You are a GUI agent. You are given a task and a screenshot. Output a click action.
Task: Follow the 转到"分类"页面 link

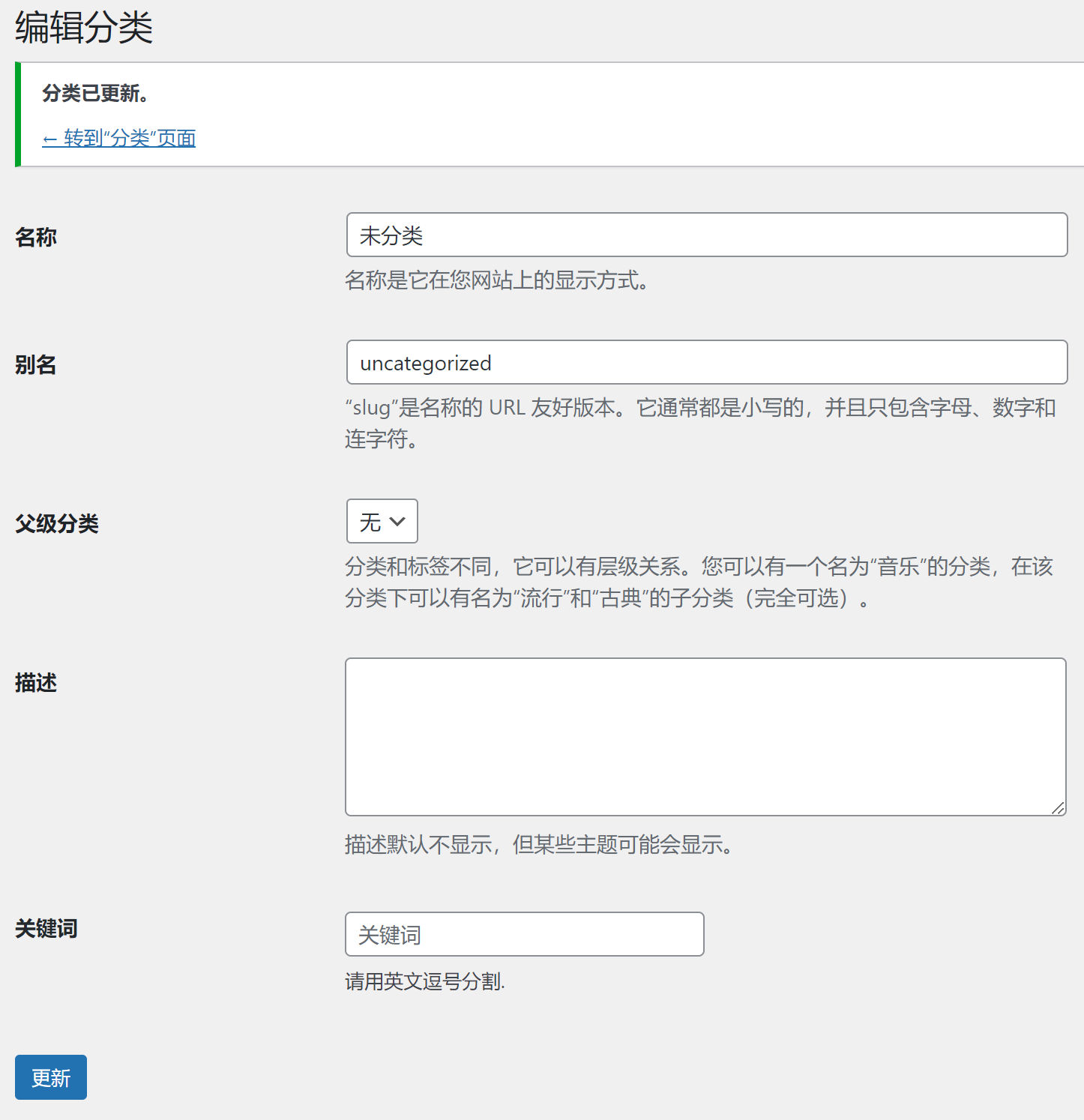(x=119, y=138)
